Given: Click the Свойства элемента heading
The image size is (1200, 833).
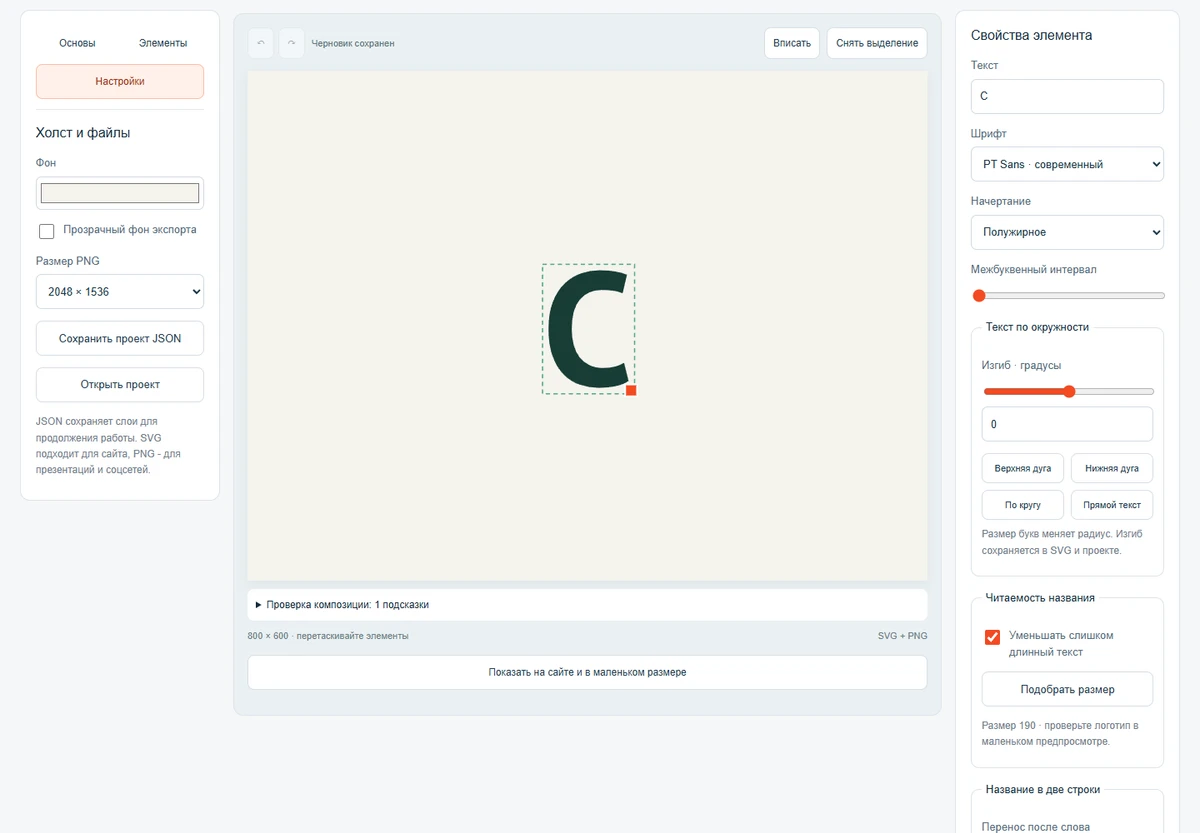Looking at the screenshot, I should tap(1031, 36).
